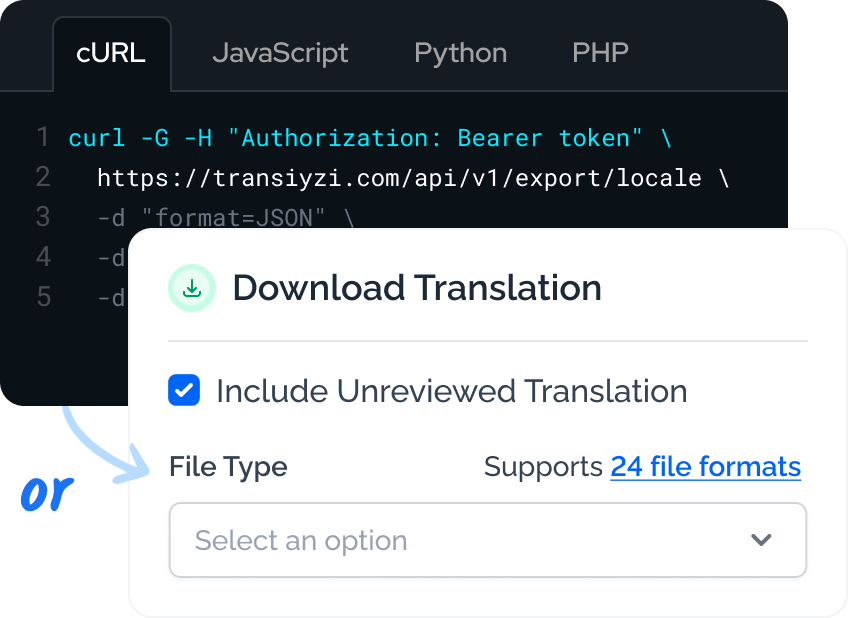848x618 pixels.
Task: Switch to the cURL tab
Action: (x=111, y=53)
